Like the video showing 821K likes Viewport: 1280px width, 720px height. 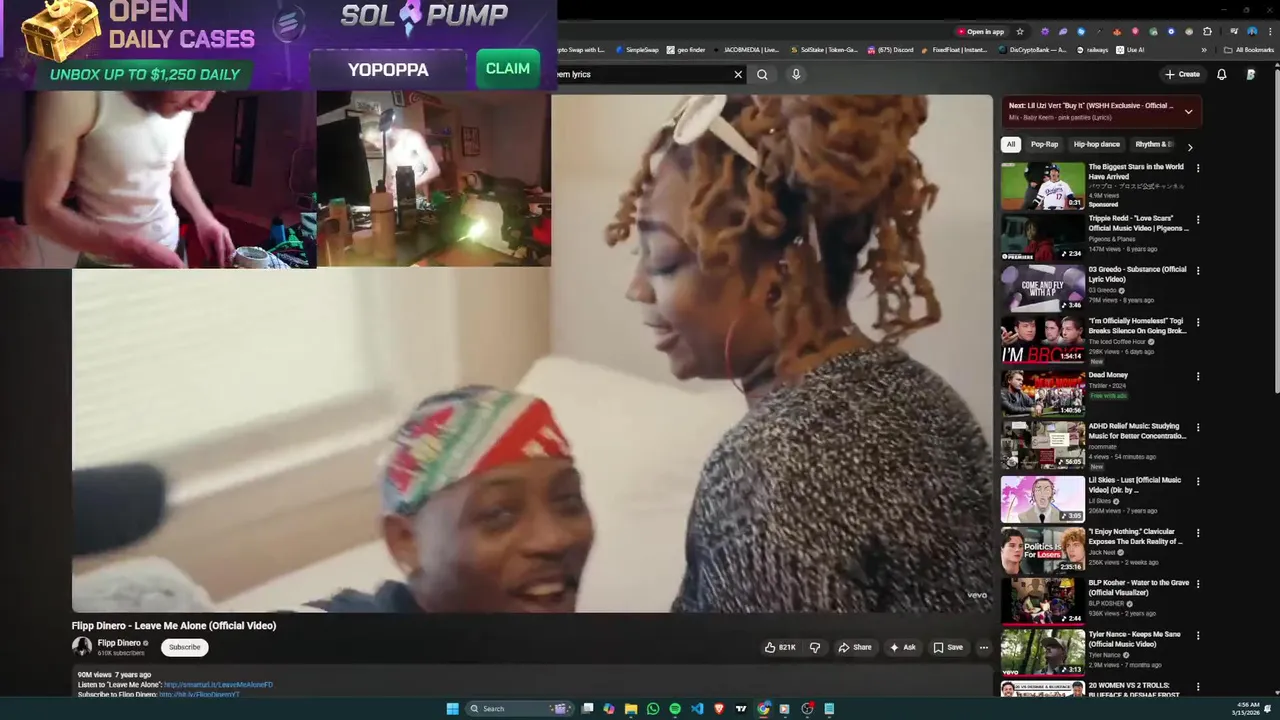tap(780, 647)
